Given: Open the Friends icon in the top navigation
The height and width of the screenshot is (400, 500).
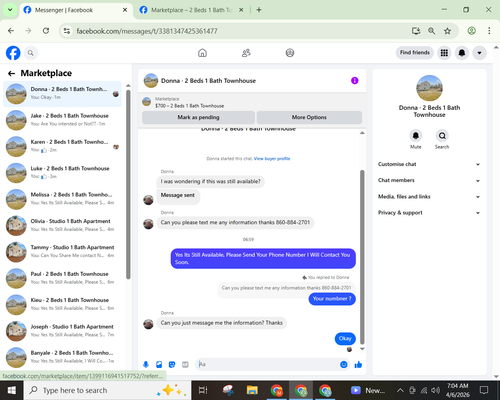Looking at the screenshot, I should click(246, 53).
